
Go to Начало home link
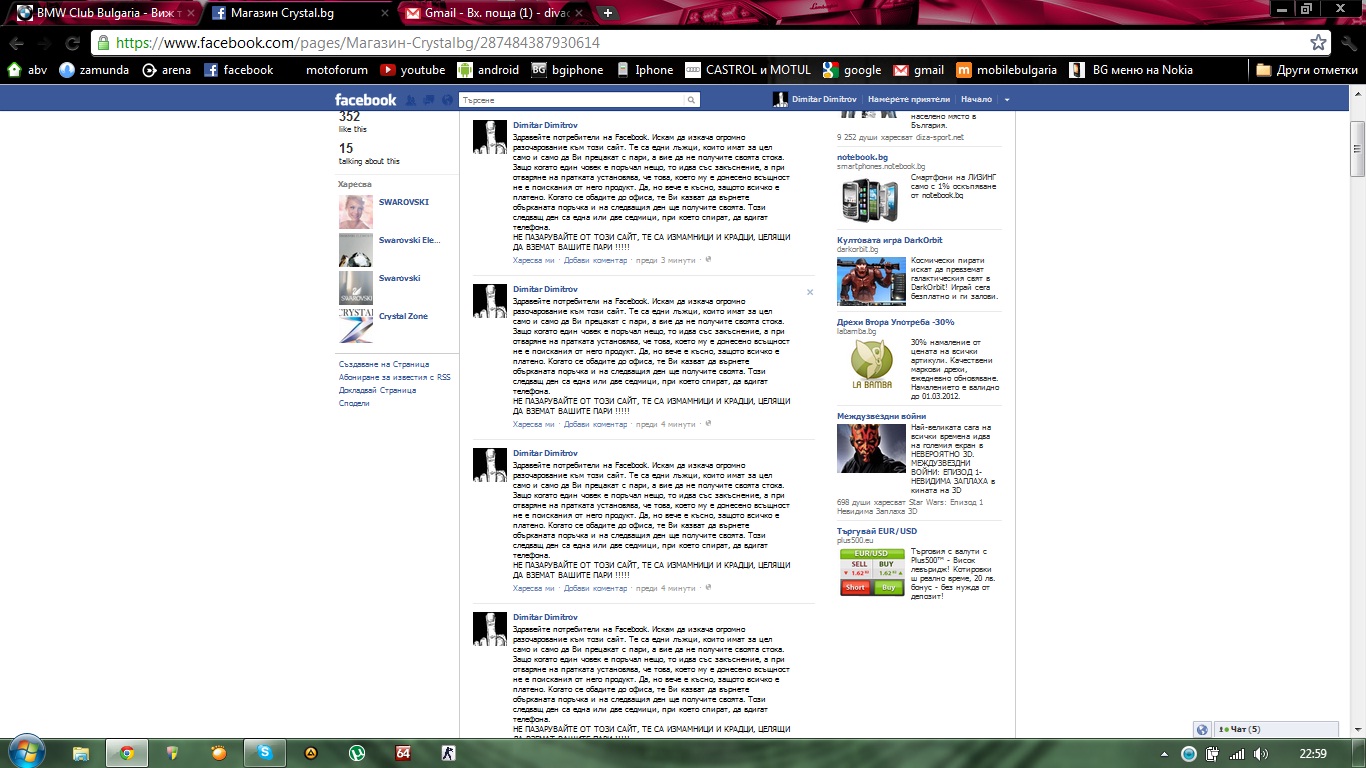pyautogui.click(x=976, y=100)
